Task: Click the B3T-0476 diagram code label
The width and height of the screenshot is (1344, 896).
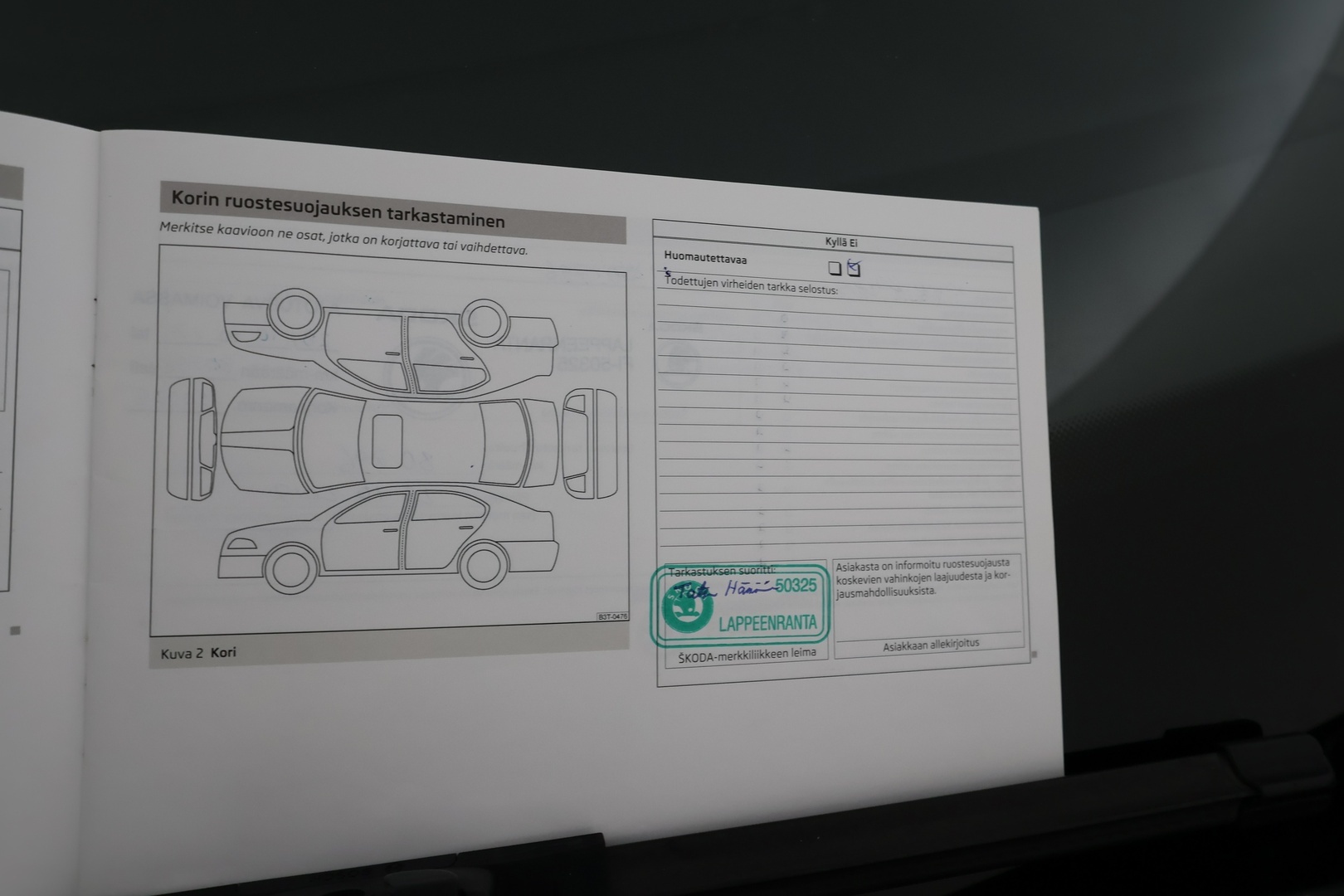Action: [x=612, y=616]
